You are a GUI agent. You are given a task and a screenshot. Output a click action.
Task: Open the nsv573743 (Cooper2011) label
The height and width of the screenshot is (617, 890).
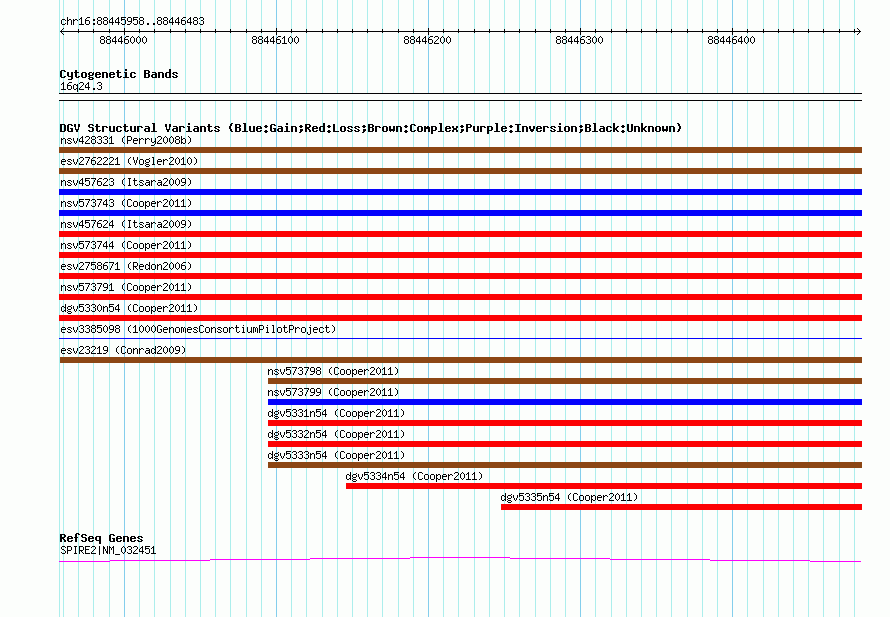point(126,203)
